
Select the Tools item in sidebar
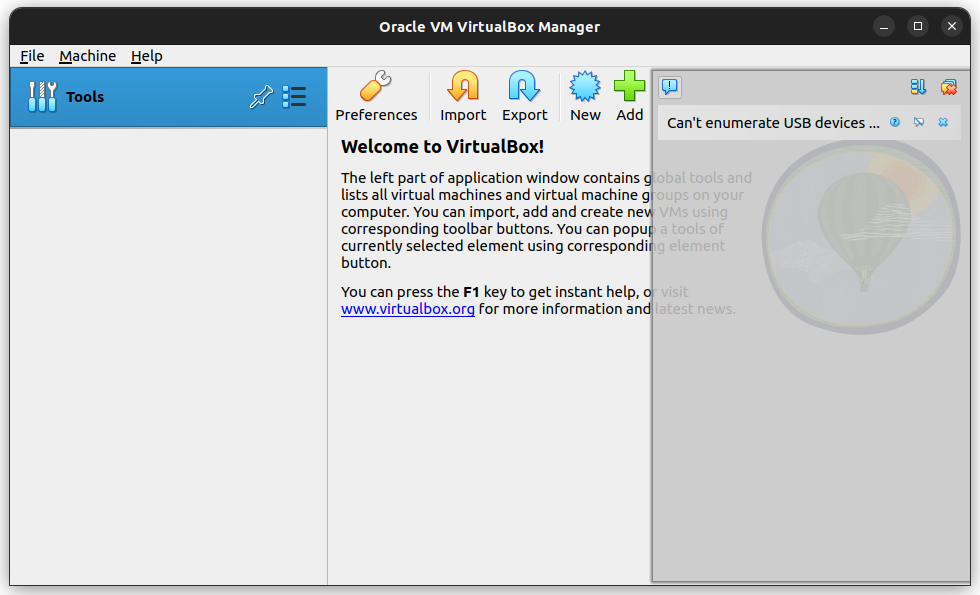coord(168,98)
